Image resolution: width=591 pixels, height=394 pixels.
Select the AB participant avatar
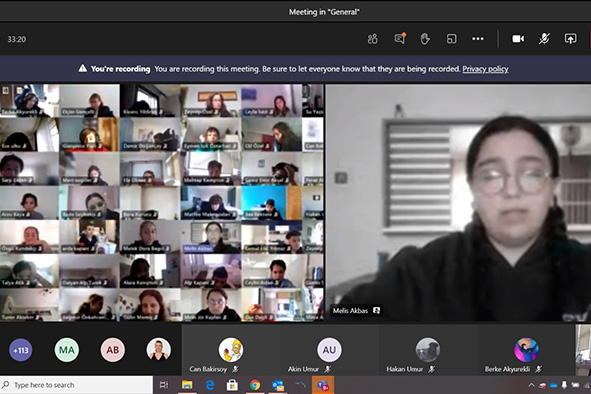[x=113, y=350]
